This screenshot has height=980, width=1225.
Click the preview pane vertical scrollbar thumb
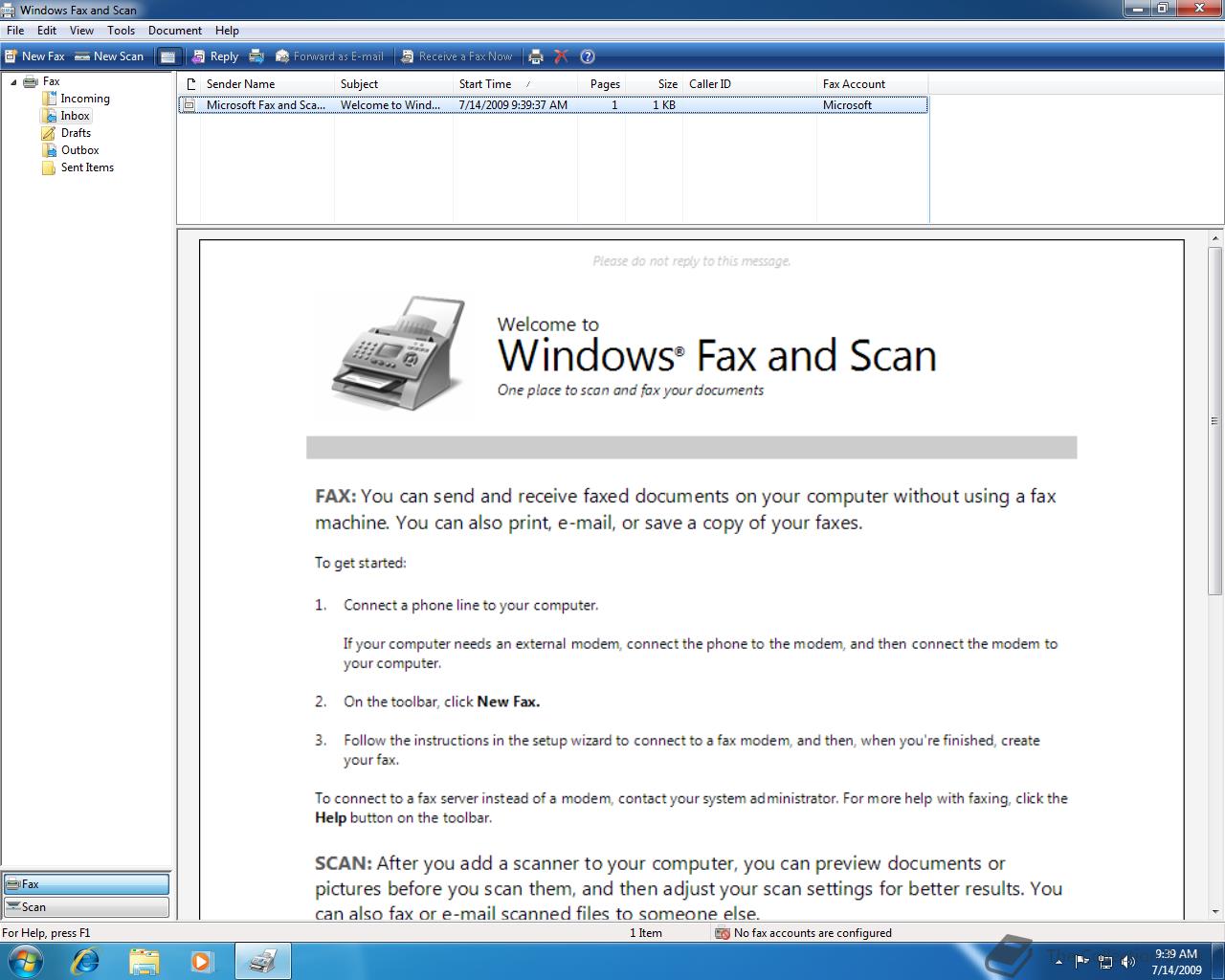tap(1215, 420)
